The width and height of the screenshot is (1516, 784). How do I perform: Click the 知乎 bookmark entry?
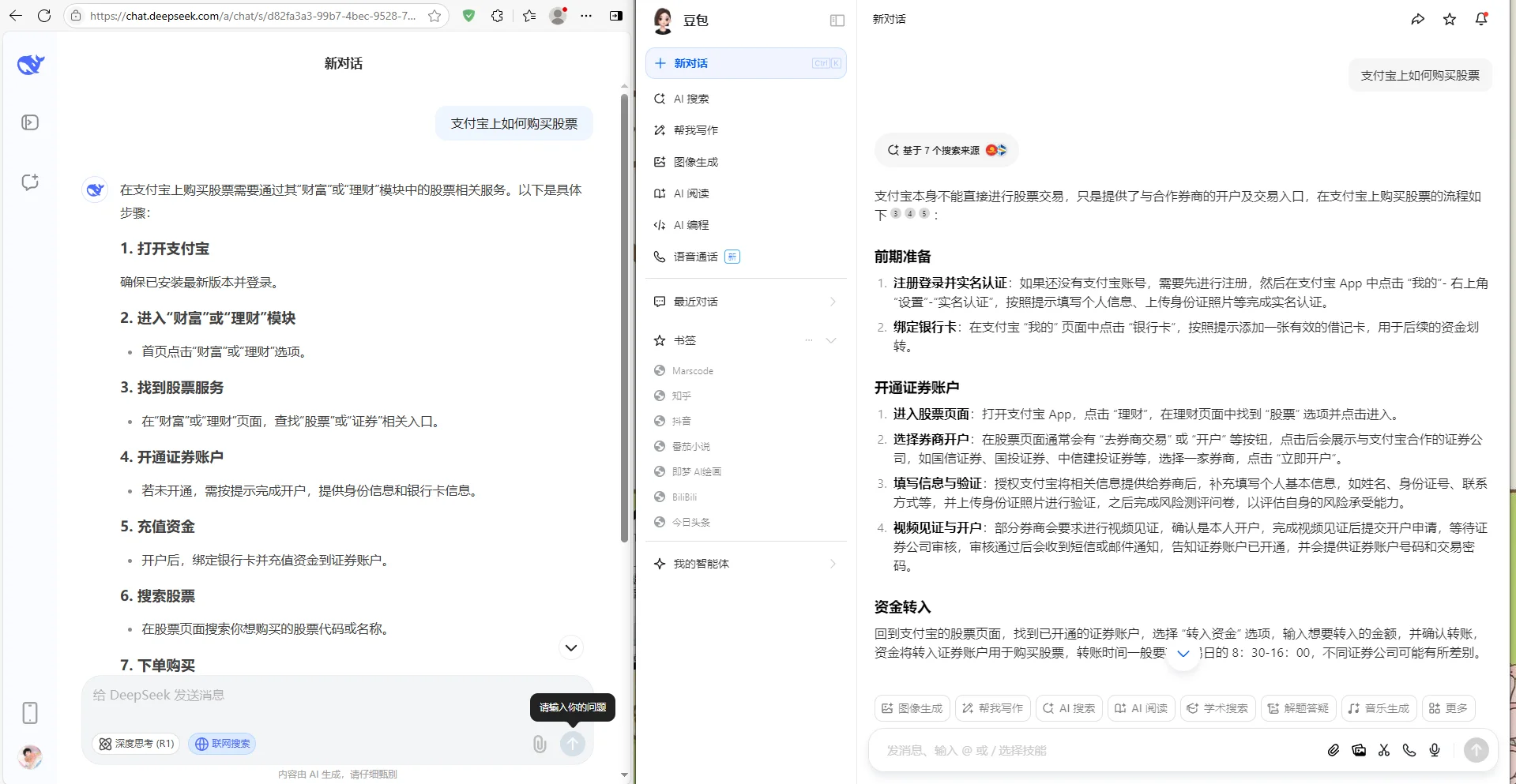point(681,396)
